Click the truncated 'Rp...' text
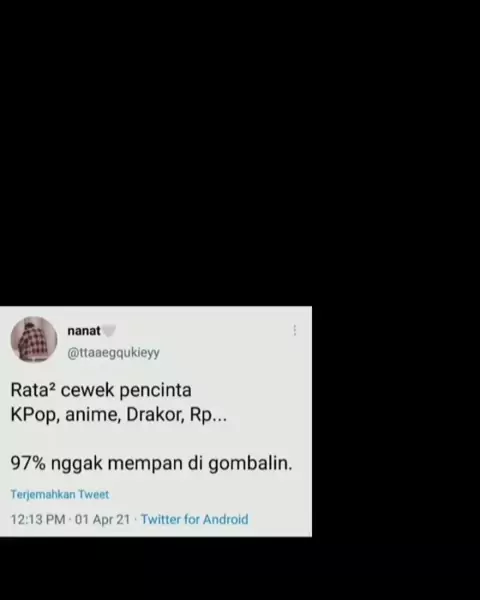Screen dimensions: 480x600 pyautogui.click(x=208, y=415)
